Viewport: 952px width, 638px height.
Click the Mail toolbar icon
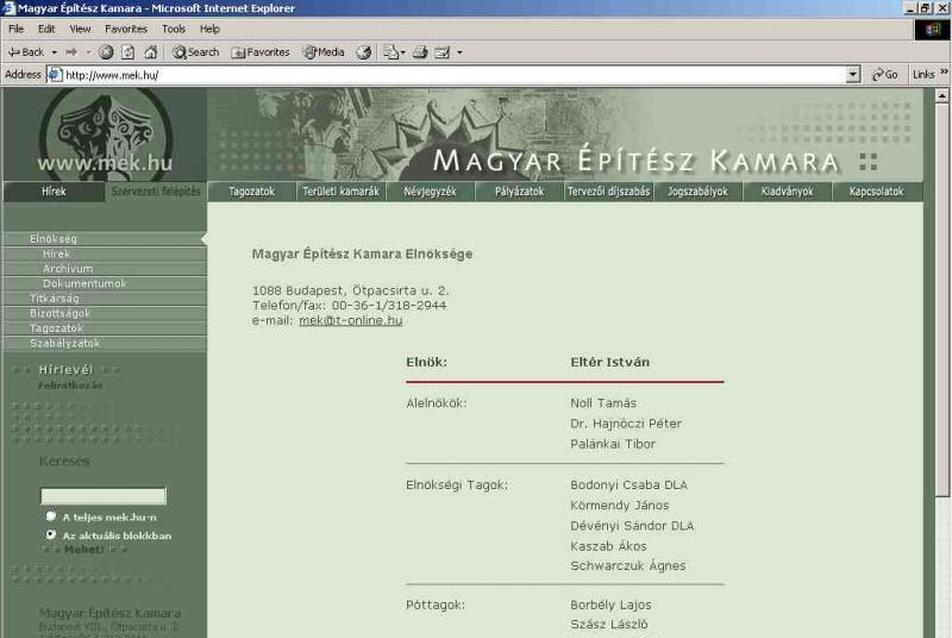tap(390, 52)
